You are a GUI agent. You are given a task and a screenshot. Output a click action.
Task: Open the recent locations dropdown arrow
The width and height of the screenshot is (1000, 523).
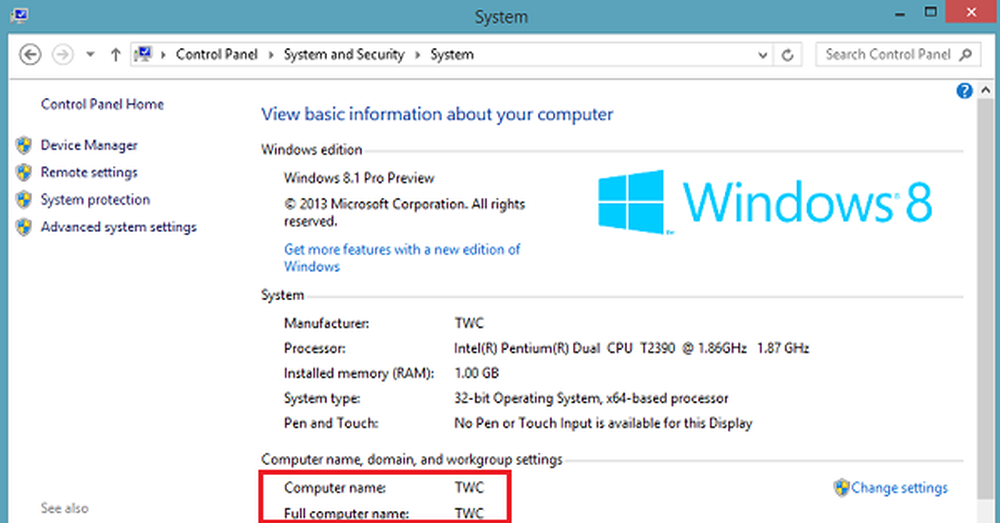(91, 55)
